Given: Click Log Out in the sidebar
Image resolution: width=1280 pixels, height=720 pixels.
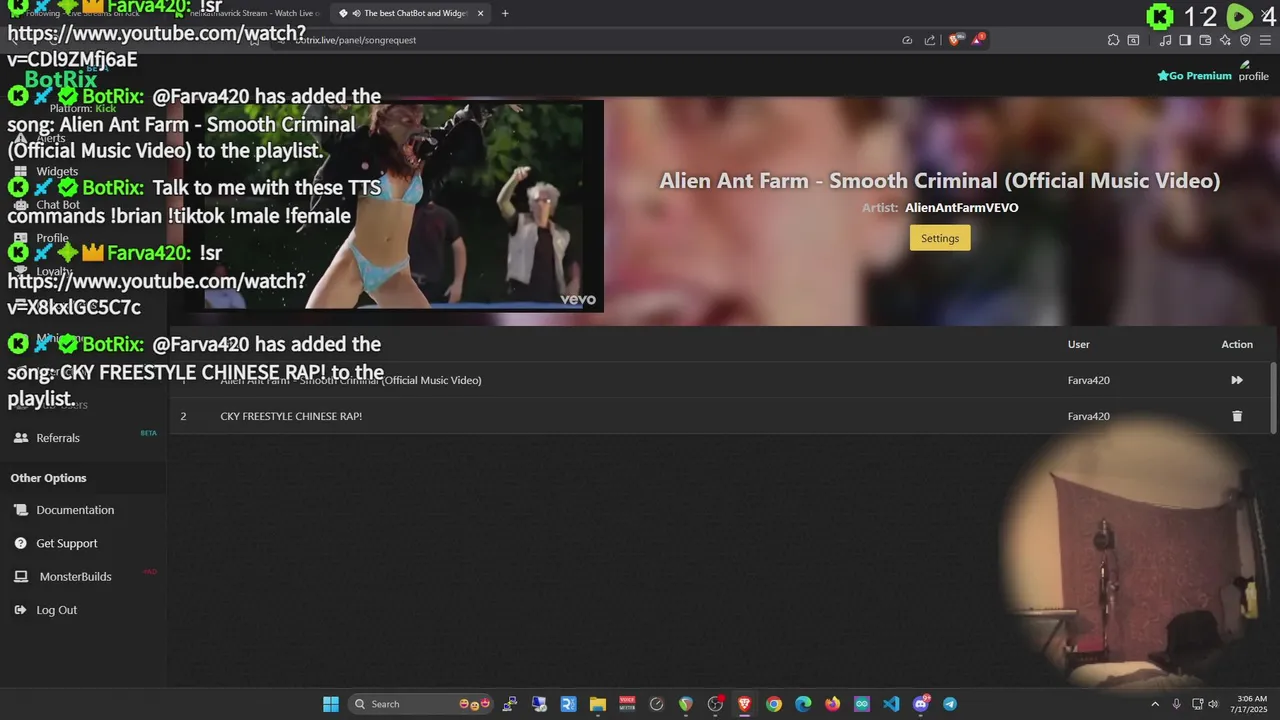Looking at the screenshot, I should coord(56,610).
